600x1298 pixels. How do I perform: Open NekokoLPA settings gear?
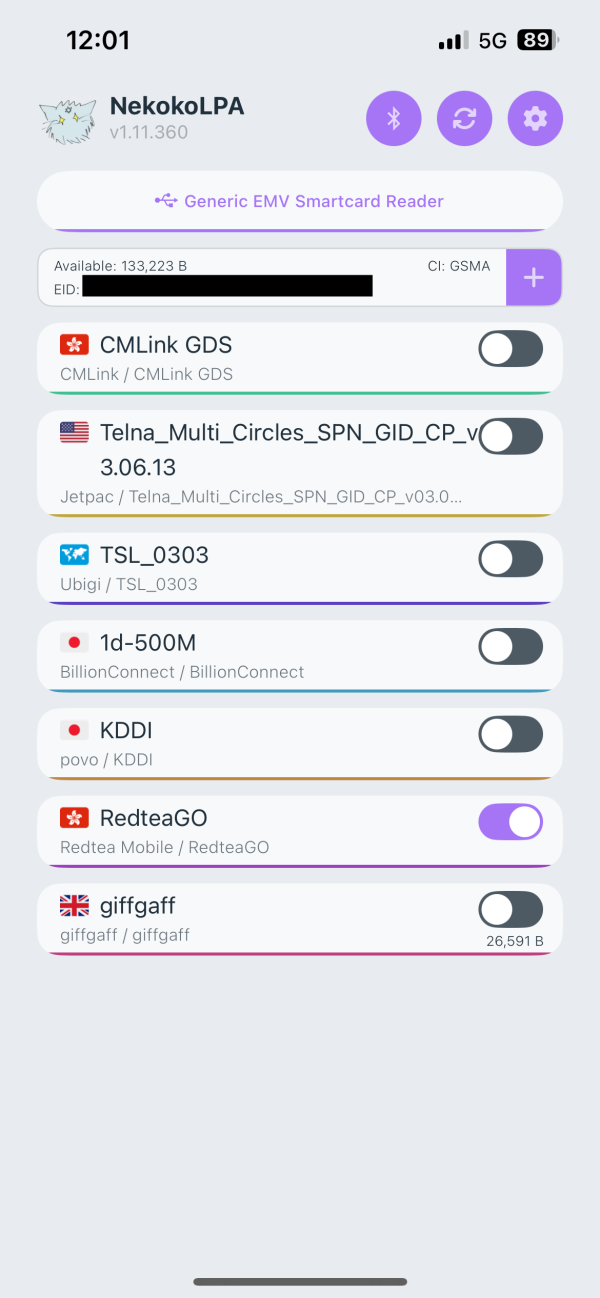tap(535, 118)
